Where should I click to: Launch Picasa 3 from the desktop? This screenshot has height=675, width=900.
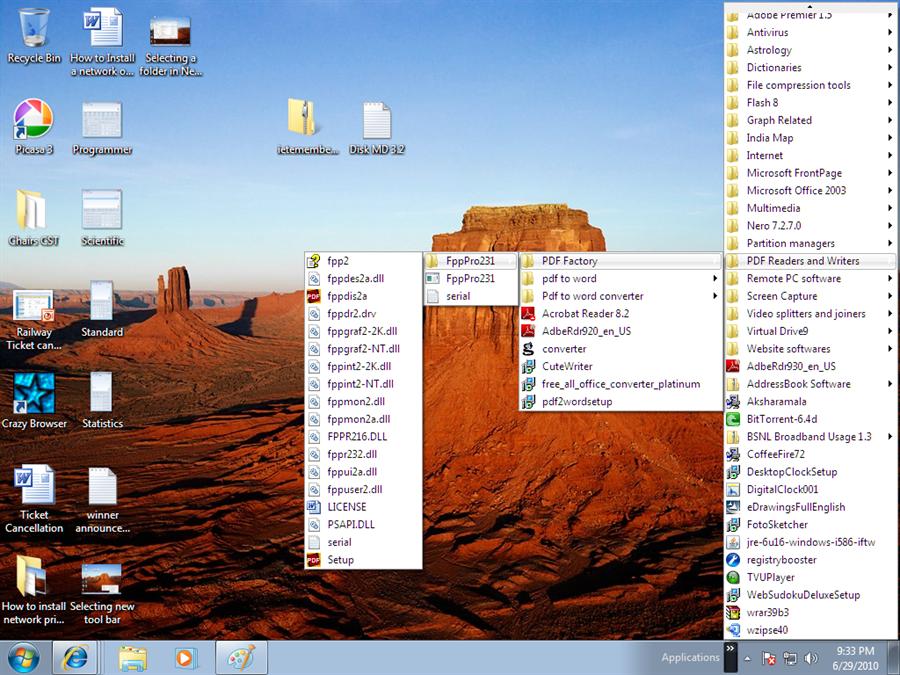pyautogui.click(x=32, y=120)
